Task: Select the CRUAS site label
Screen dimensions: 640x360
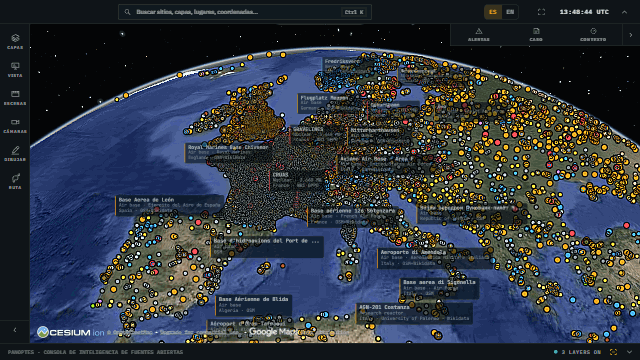Action: tap(297, 180)
